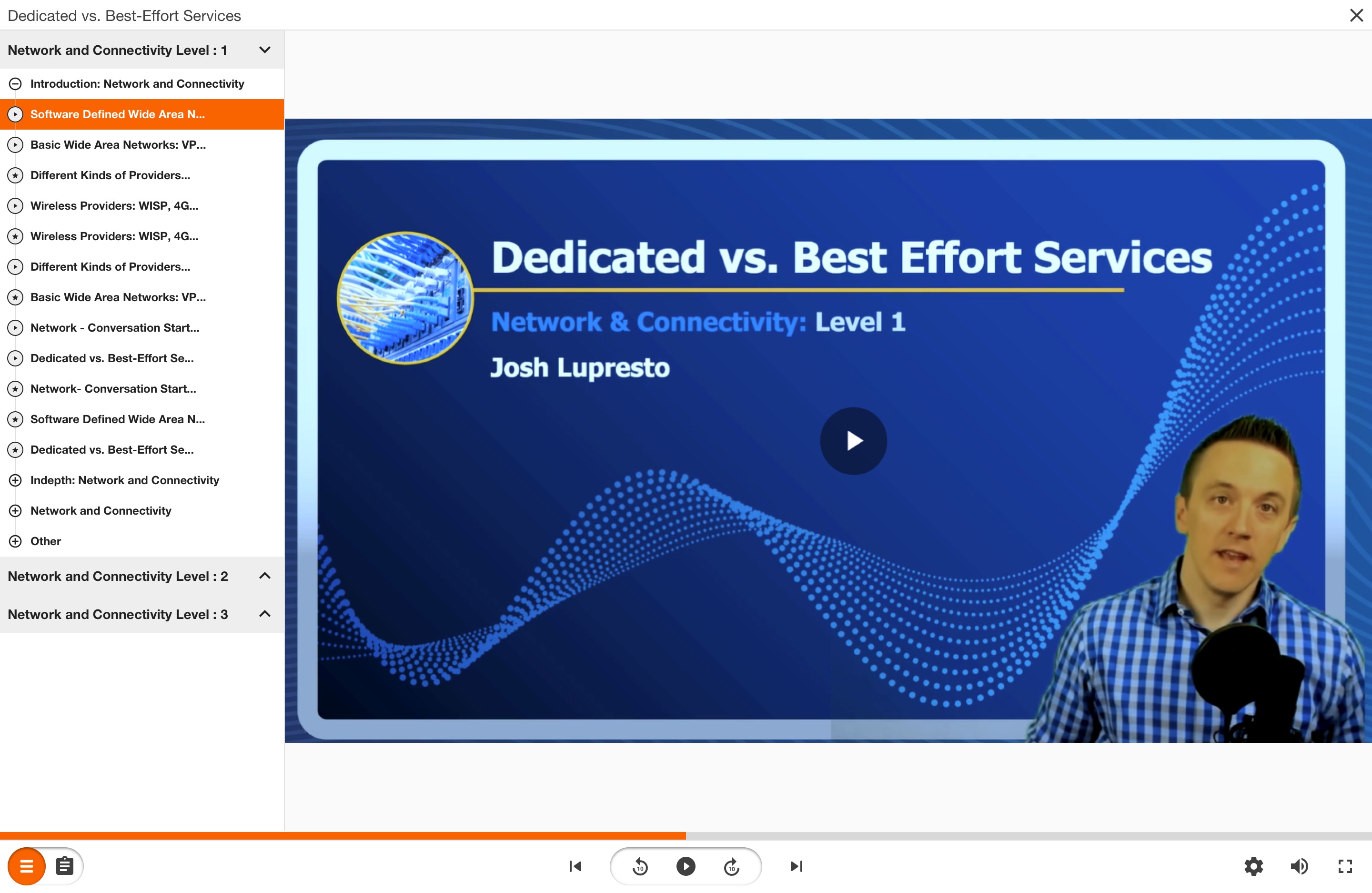Image resolution: width=1372 pixels, height=893 pixels.
Task: Open Different Kinds of Providers item with star icon
Action: [142, 175]
